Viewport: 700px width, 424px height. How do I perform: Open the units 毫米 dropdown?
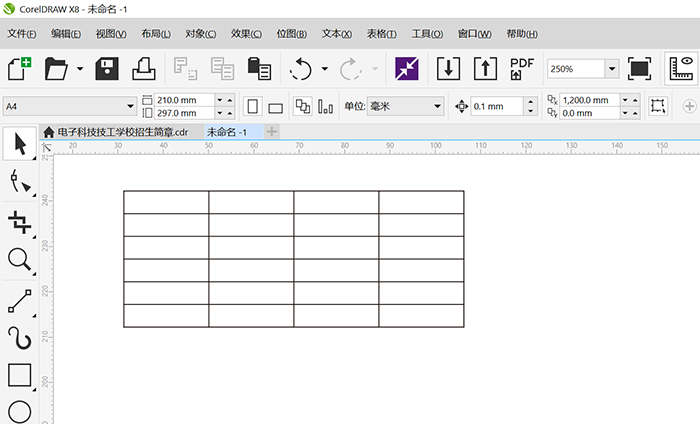tap(437, 106)
